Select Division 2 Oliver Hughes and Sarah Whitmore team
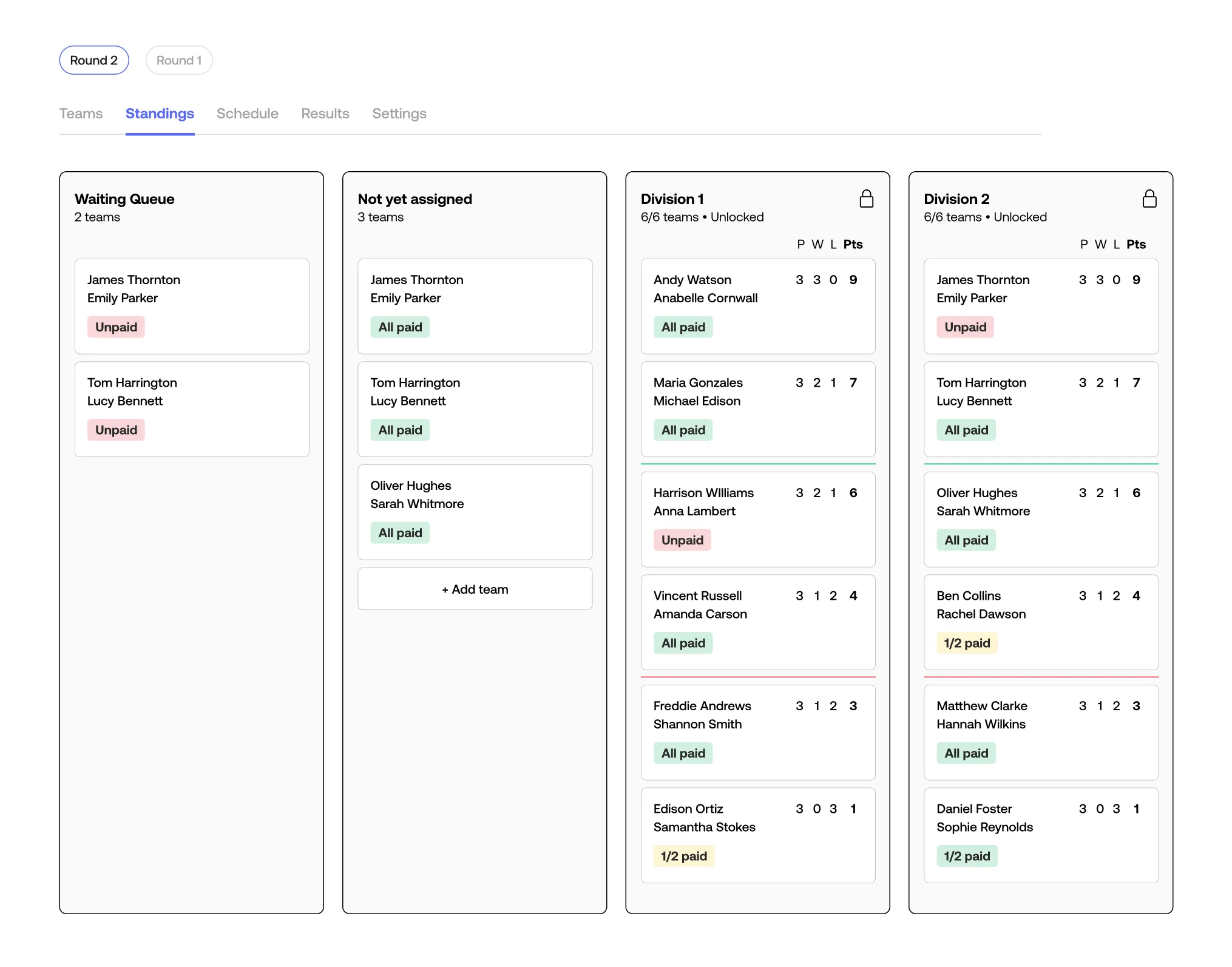This screenshot has width=1232, height=967. 1041,520
